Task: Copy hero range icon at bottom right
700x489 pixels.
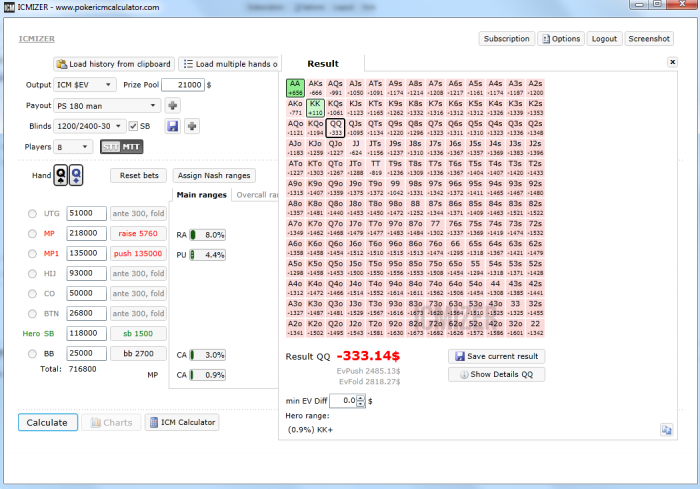Action: [x=667, y=430]
